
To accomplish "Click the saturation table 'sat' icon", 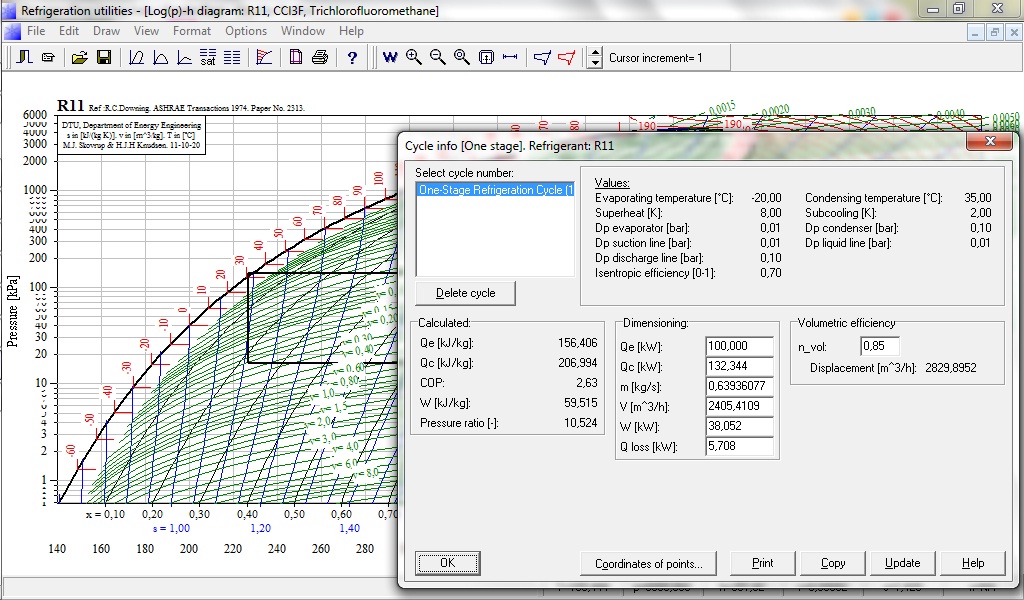I will (208, 58).
